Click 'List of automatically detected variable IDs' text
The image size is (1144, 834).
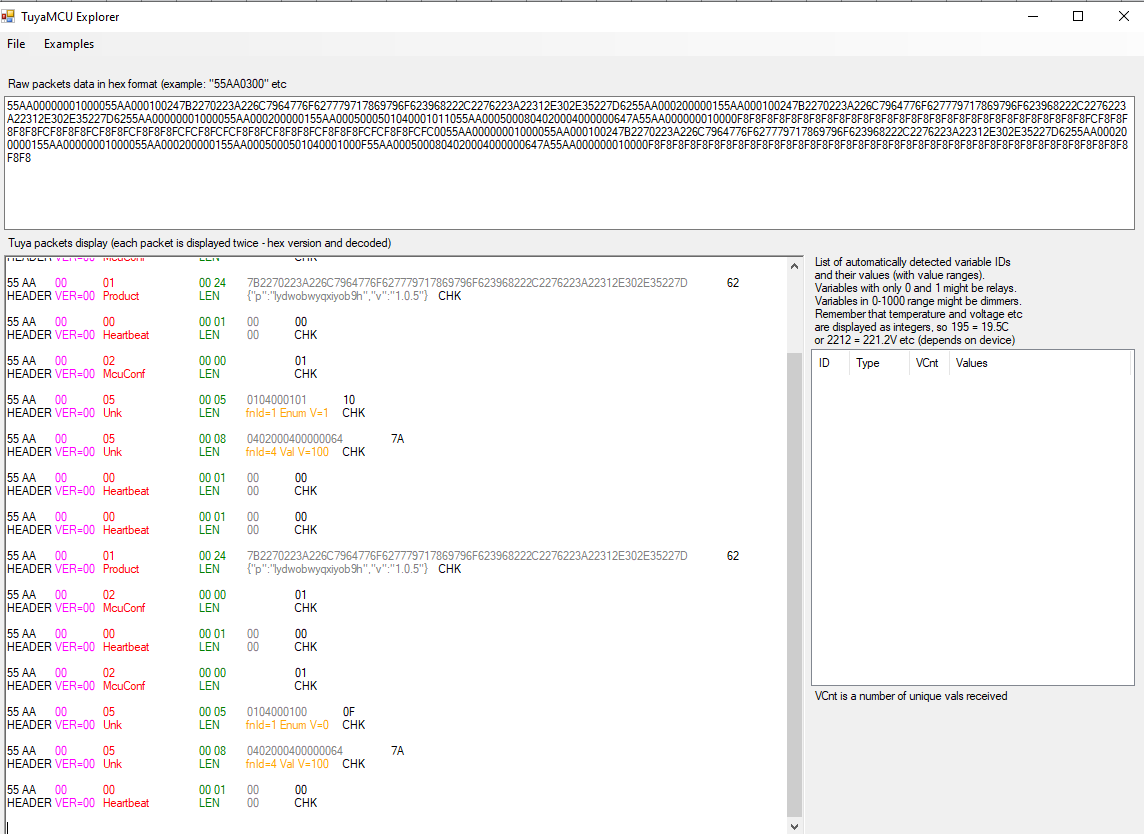click(x=912, y=262)
